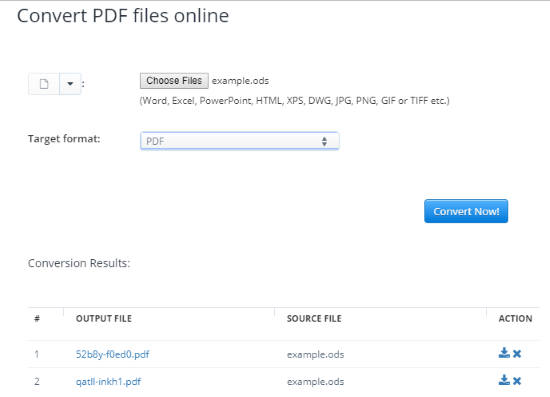Click the Choose Files button
550x397 pixels.
(174, 81)
